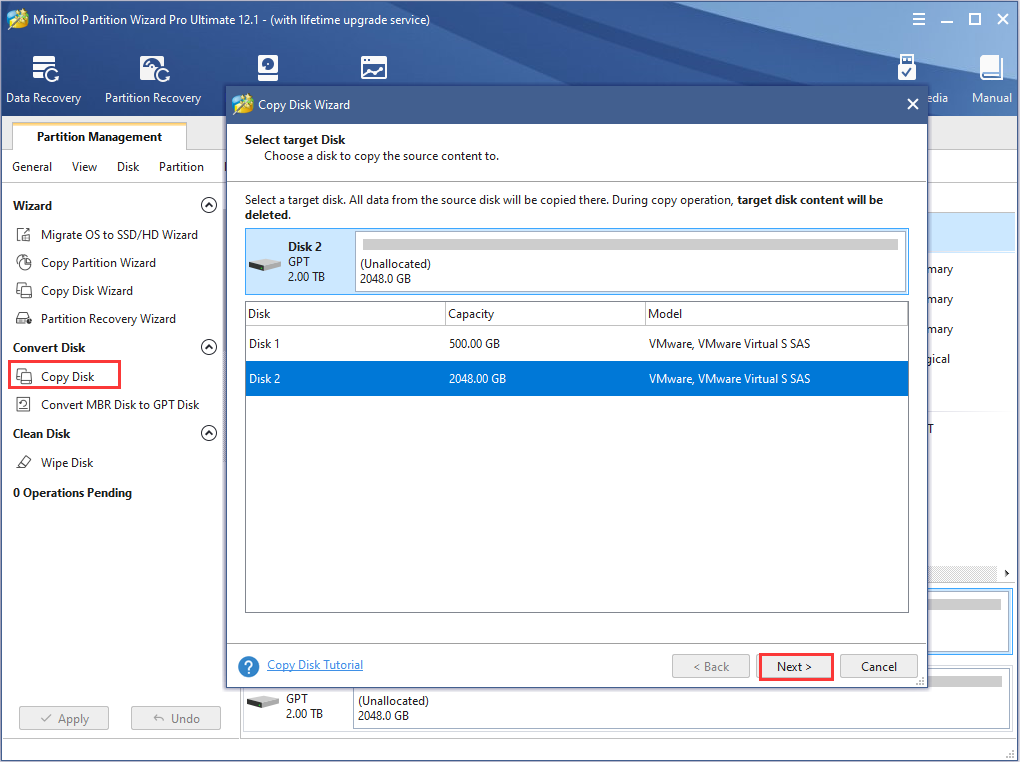Click Partition Recovery Wizard entry
The width and height of the screenshot is (1020, 762).
click(x=108, y=318)
